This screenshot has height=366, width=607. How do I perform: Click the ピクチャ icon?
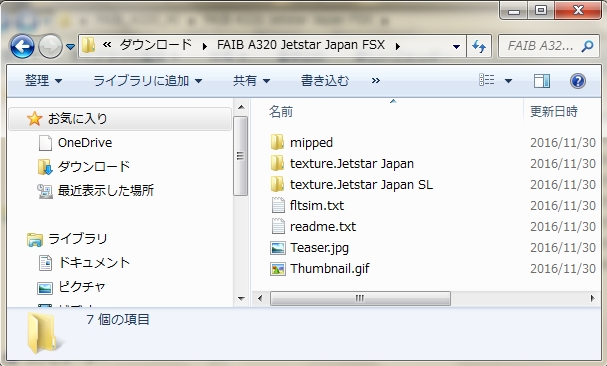45,289
